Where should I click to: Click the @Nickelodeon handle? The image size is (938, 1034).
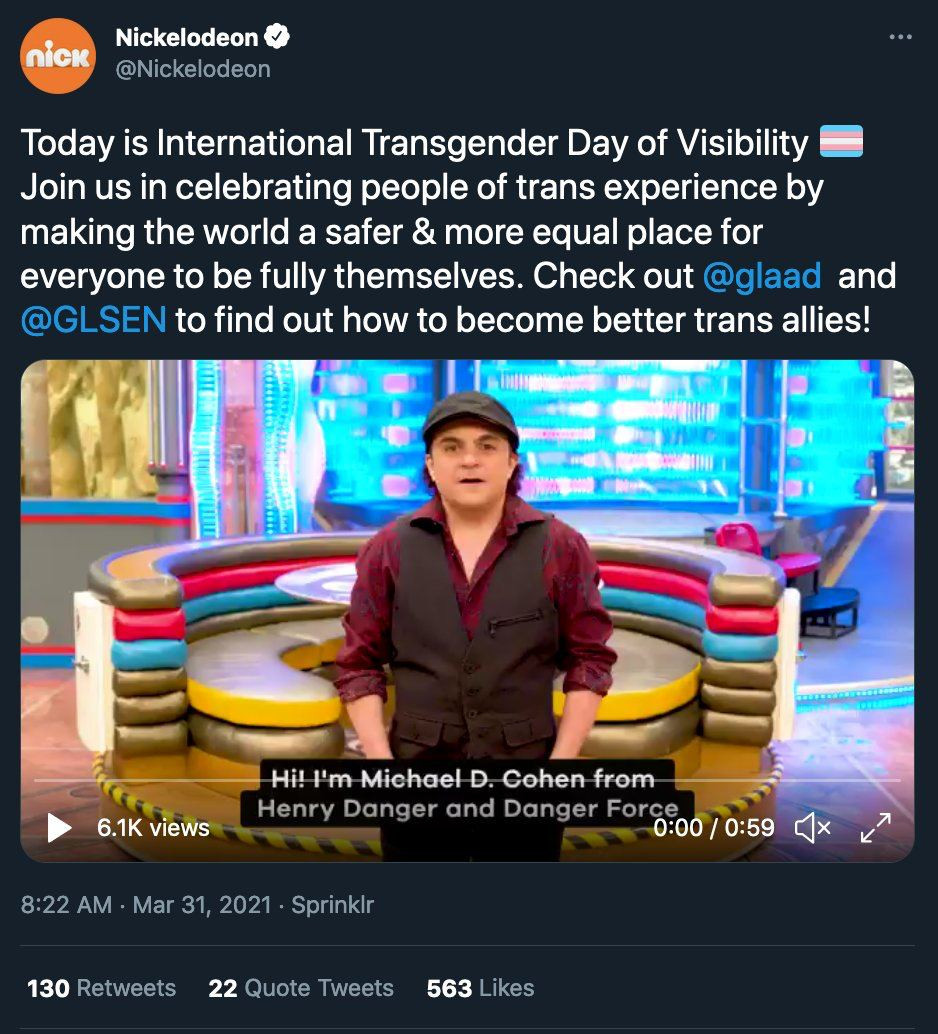click(193, 70)
